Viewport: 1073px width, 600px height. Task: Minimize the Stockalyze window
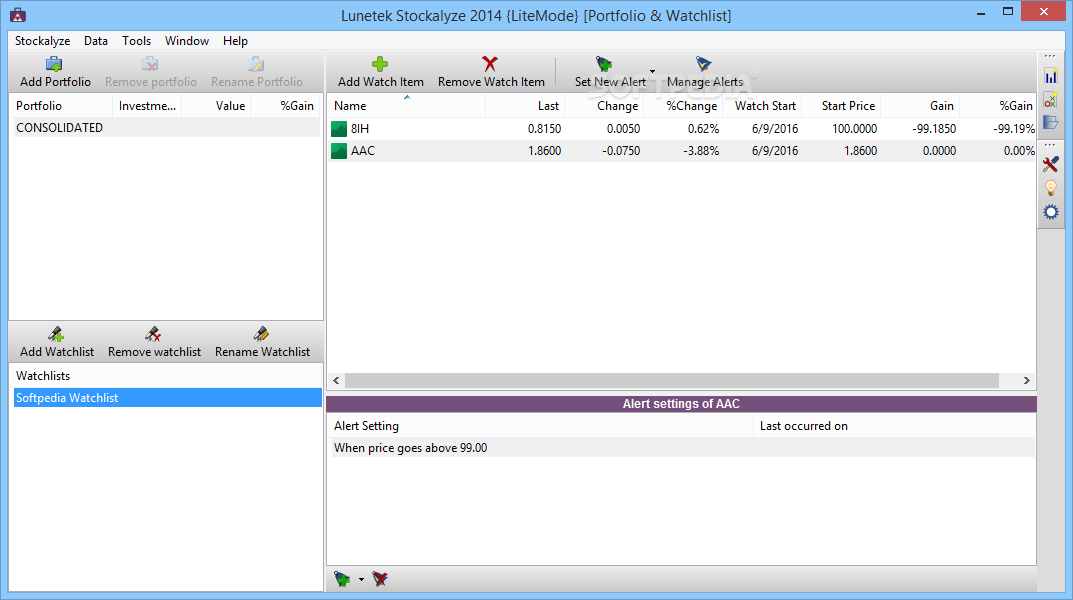(981, 12)
